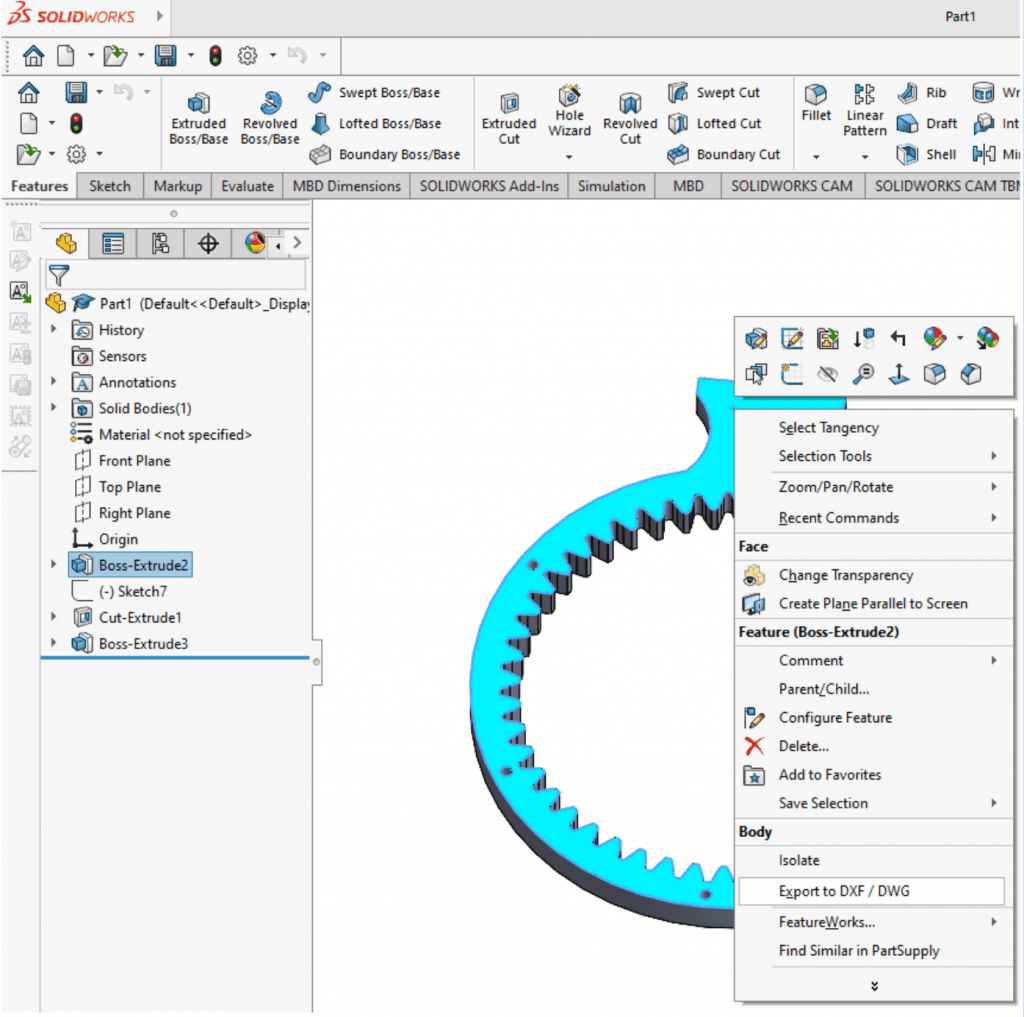Viewport: 1024px width, 1017px height.
Task: Zoom to selection from the context toolbar
Action: click(862, 374)
